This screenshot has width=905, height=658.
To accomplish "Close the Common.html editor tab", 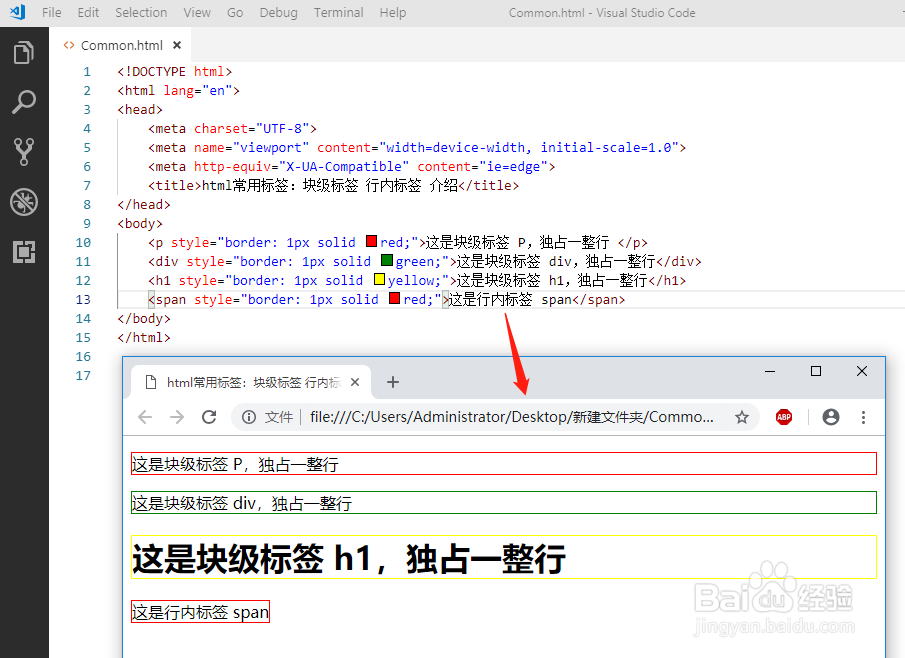I will point(177,44).
